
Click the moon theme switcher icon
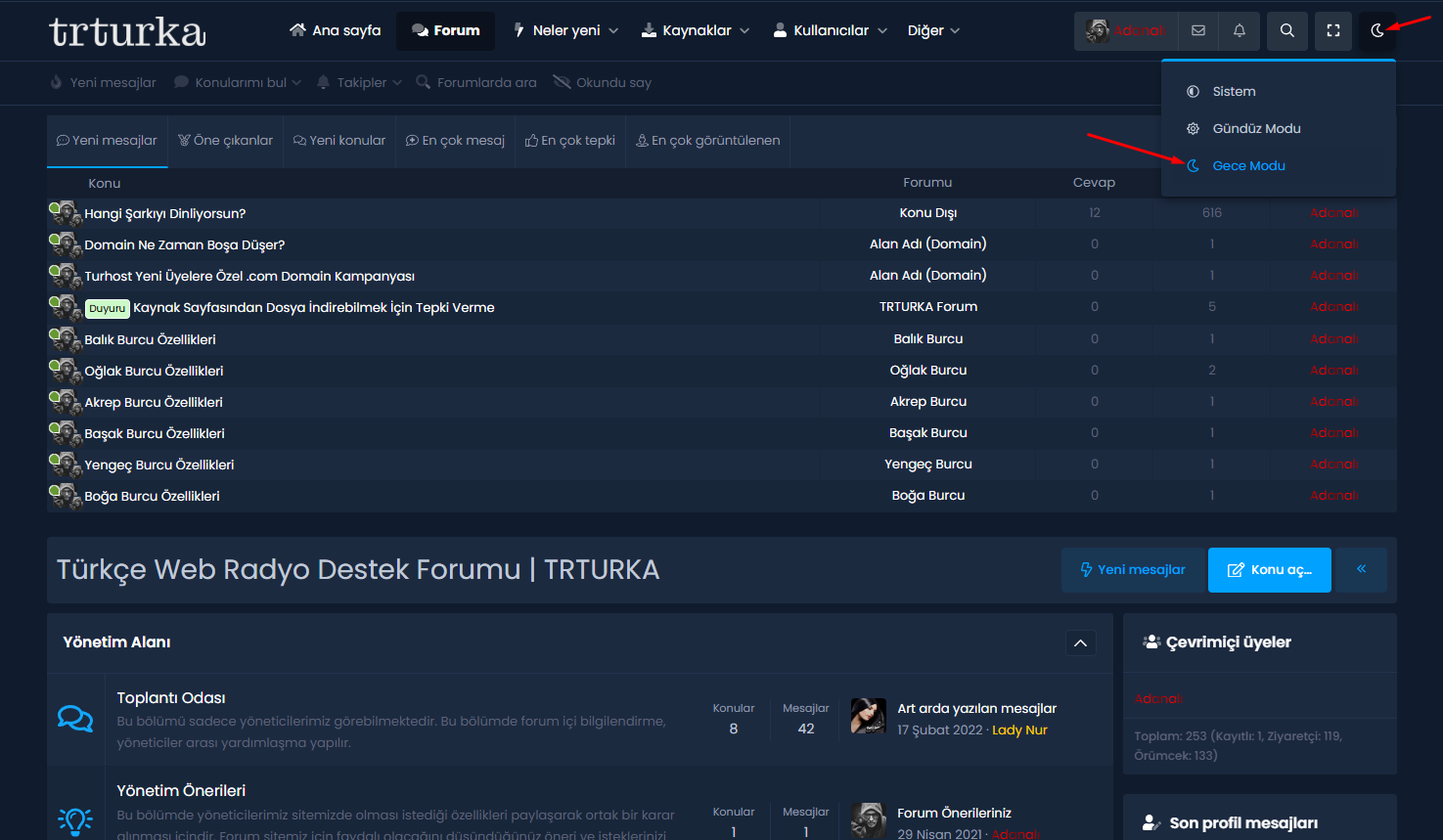[1376, 30]
